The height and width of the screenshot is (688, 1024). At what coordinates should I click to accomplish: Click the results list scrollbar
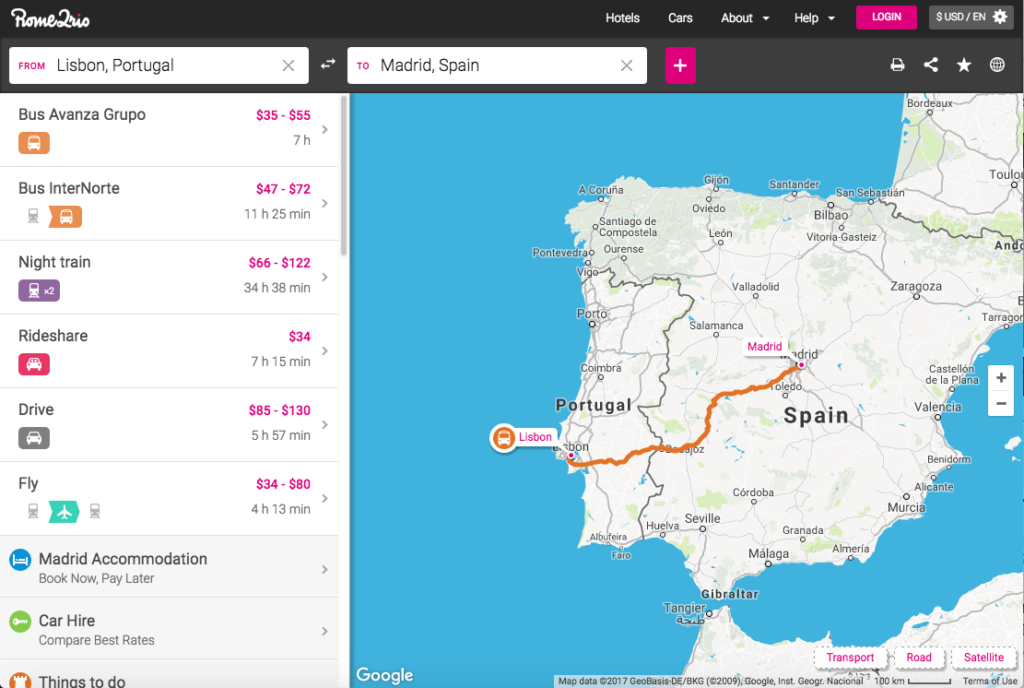click(x=344, y=176)
